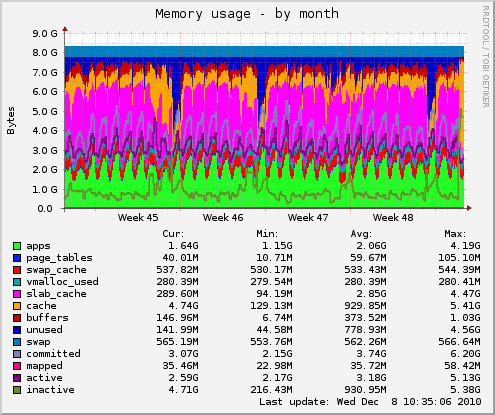Click the swap legend color swatch
The height and width of the screenshot is (415, 495).
pyautogui.click(x=17, y=342)
